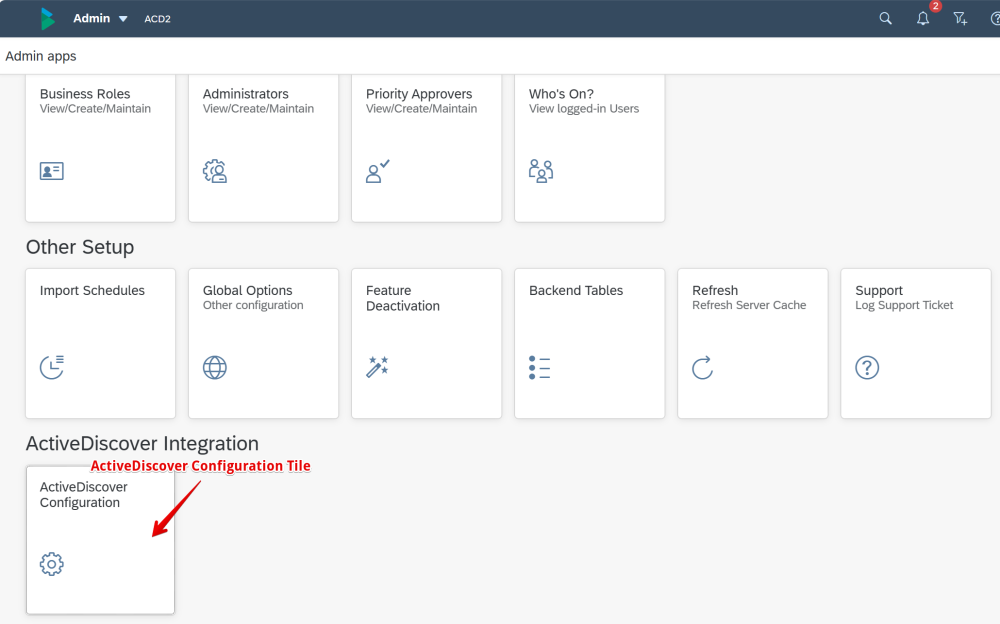The height and width of the screenshot is (624, 1000).
Task: Click the Priority Approvers person-check icon
Action: click(x=378, y=171)
